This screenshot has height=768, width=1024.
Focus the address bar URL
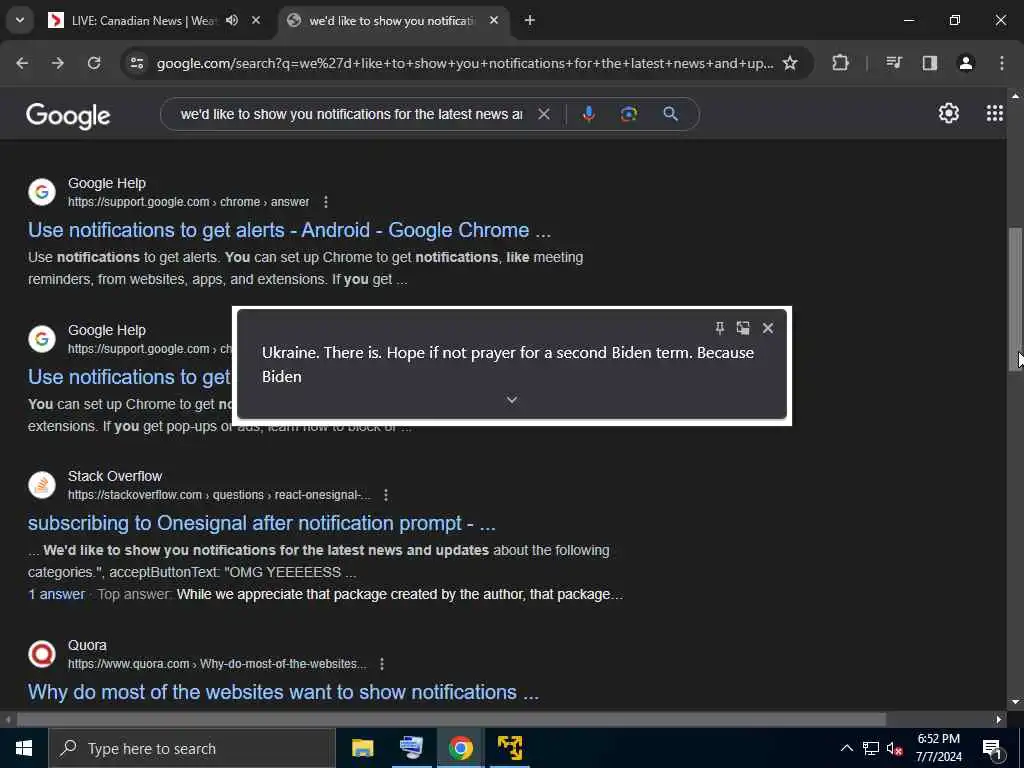click(x=465, y=63)
